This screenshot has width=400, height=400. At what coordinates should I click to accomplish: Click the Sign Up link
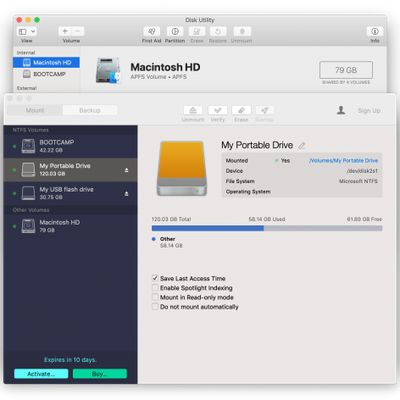369,111
